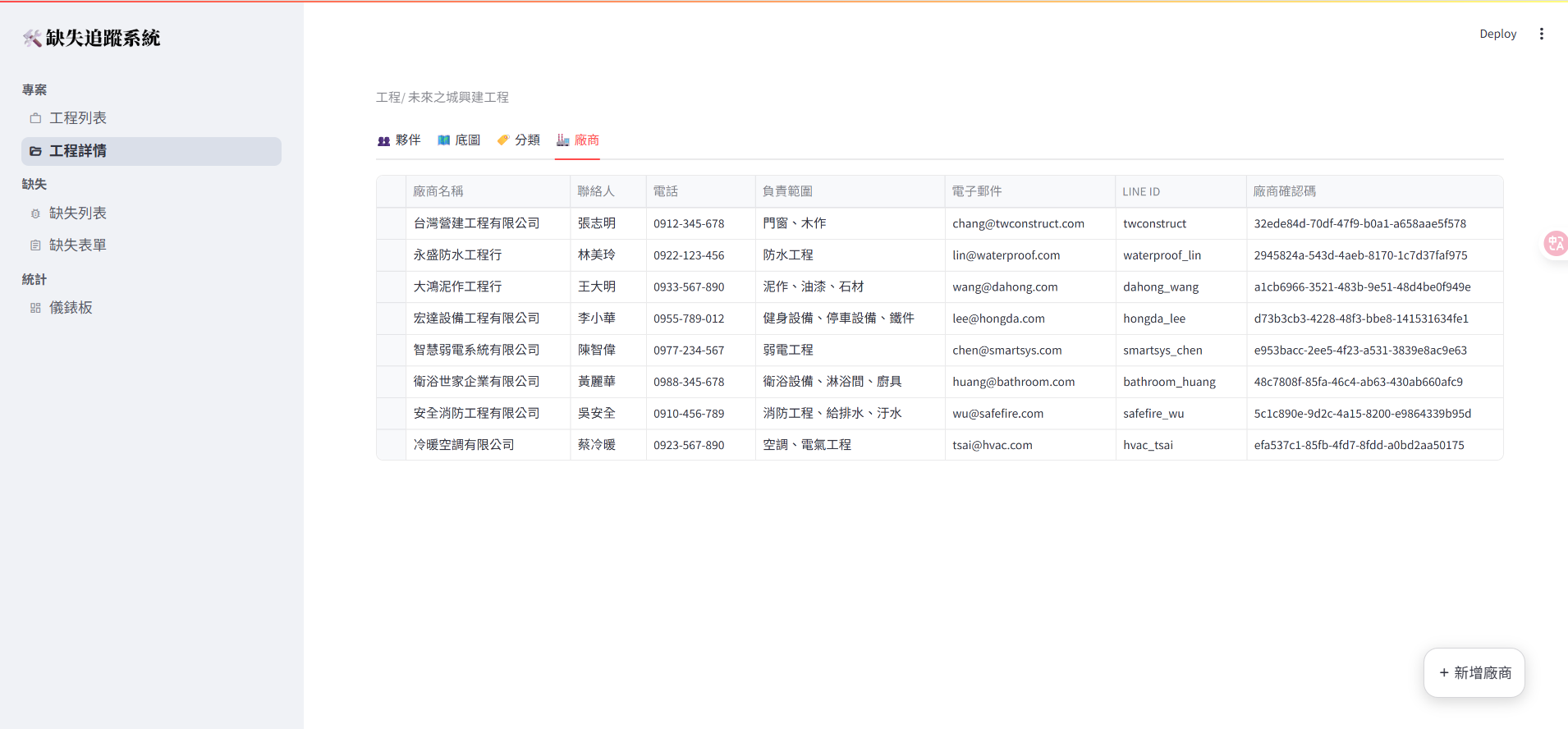
Task: Select row checkbox for 永盛防水工程行
Action: 391,255
